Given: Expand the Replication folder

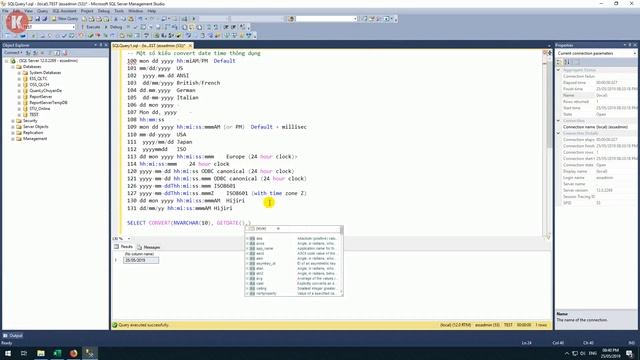Looking at the screenshot, I should click(13, 133).
